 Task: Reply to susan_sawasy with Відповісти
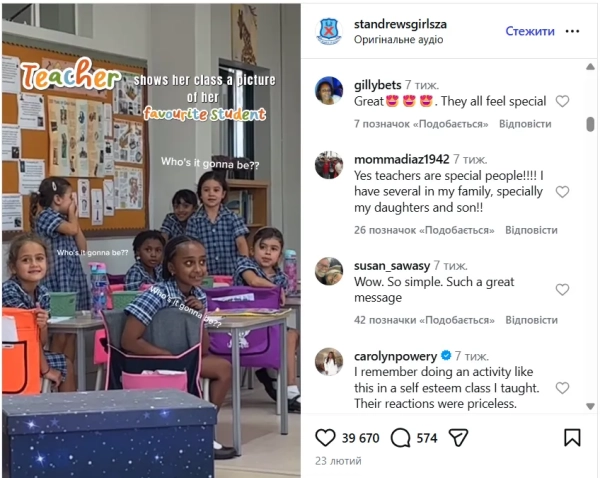click(531, 320)
